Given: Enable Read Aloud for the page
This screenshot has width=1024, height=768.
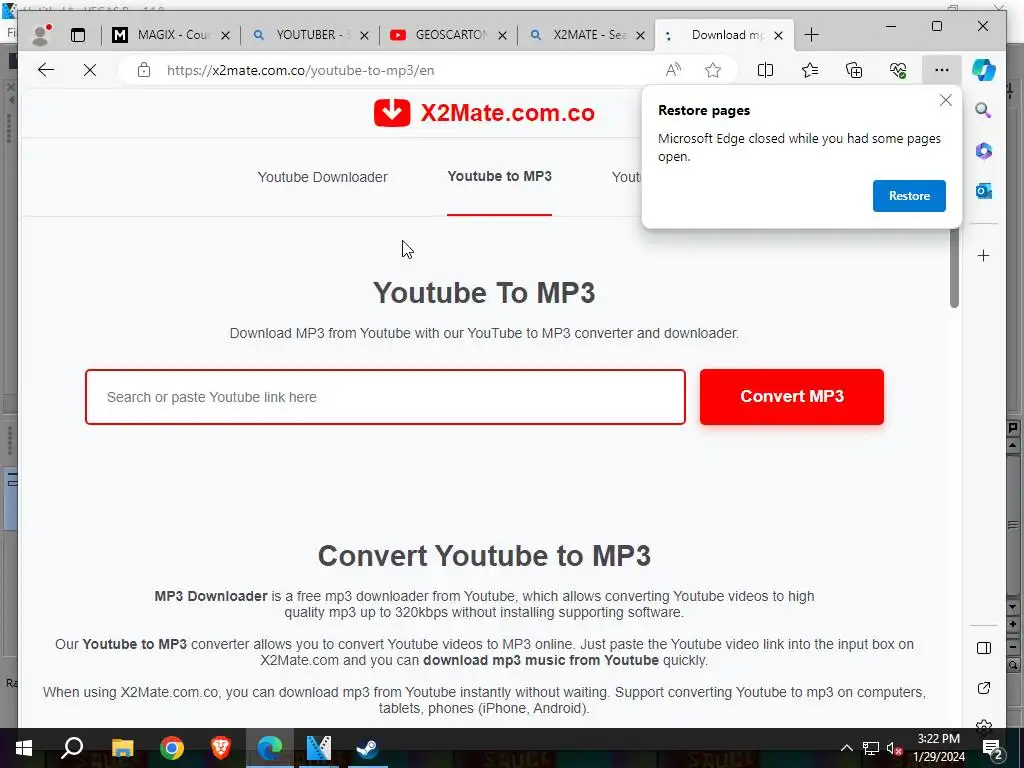Looking at the screenshot, I should (673, 70).
